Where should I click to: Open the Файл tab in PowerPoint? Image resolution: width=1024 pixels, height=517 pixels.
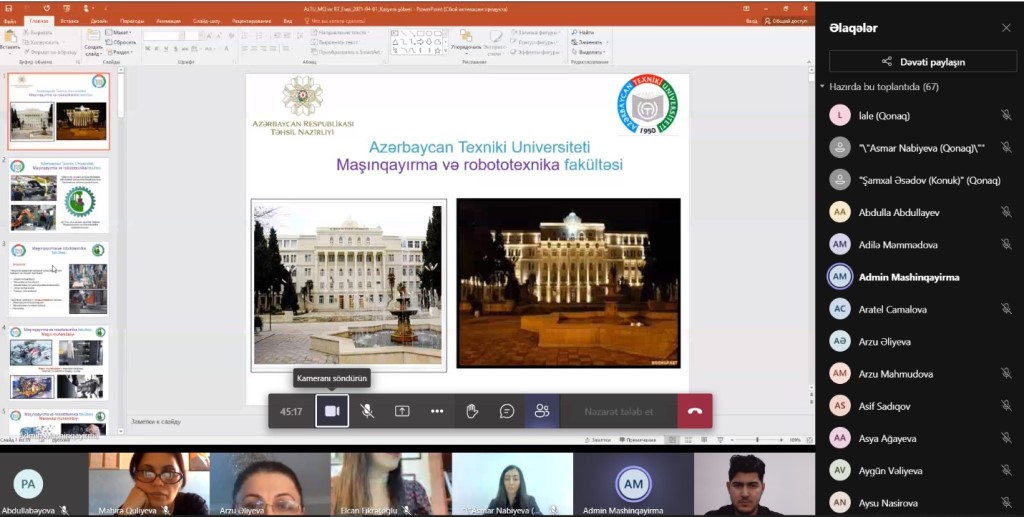point(10,21)
